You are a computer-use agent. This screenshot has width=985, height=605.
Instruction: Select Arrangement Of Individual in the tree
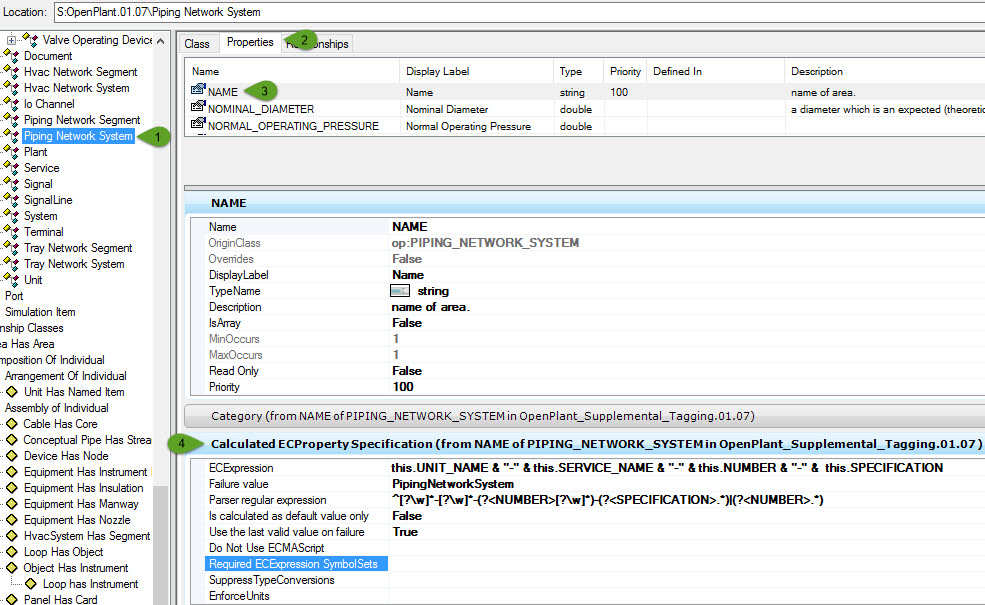[x=65, y=376]
